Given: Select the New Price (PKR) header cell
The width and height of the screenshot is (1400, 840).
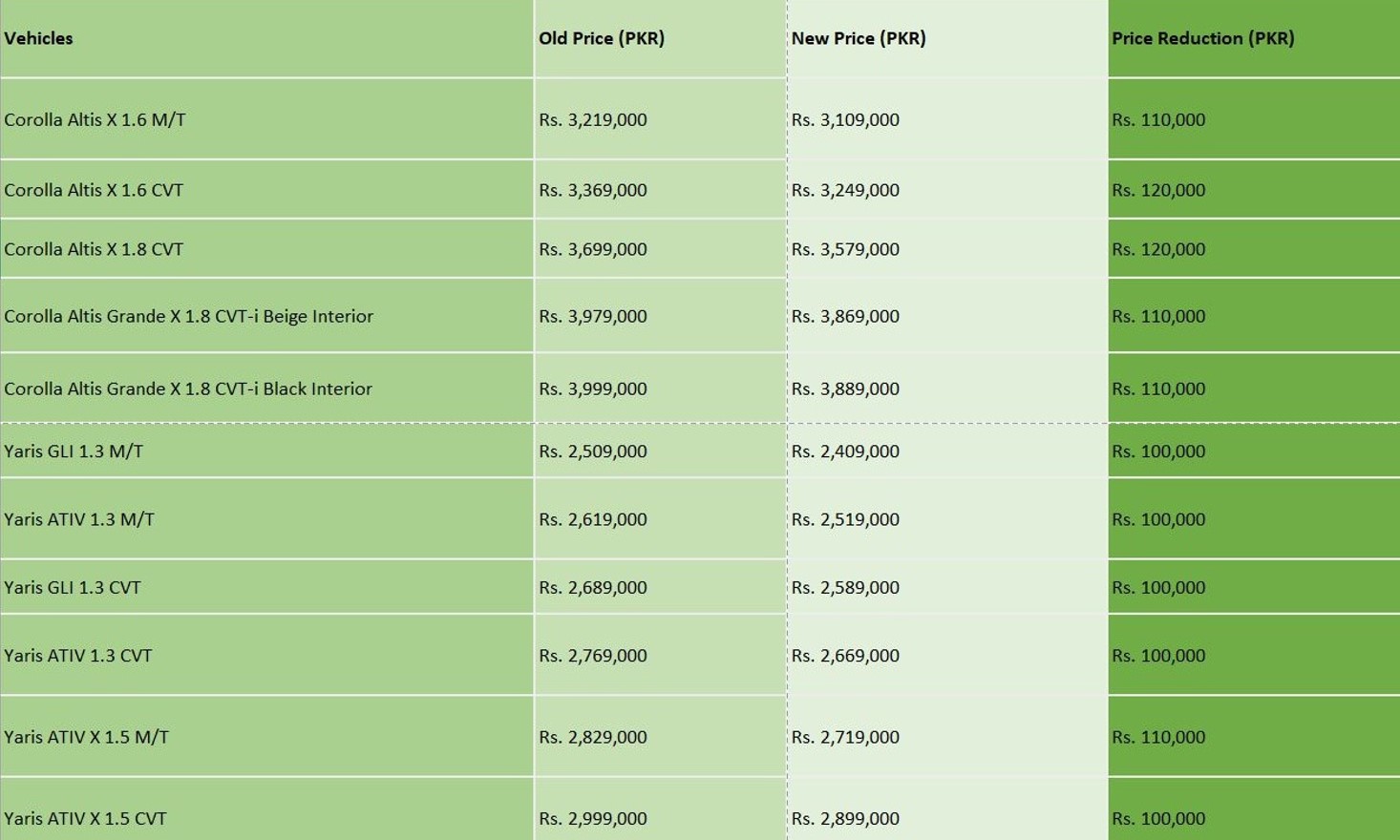Looking at the screenshot, I should pyautogui.click(x=947, y=38).
